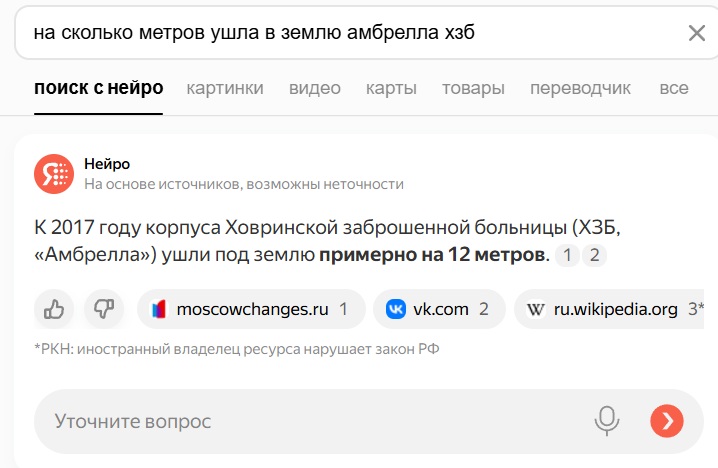This screenshot has width=718, height=468.
Task: Click the red send arrow button
Action: point(667,421)
